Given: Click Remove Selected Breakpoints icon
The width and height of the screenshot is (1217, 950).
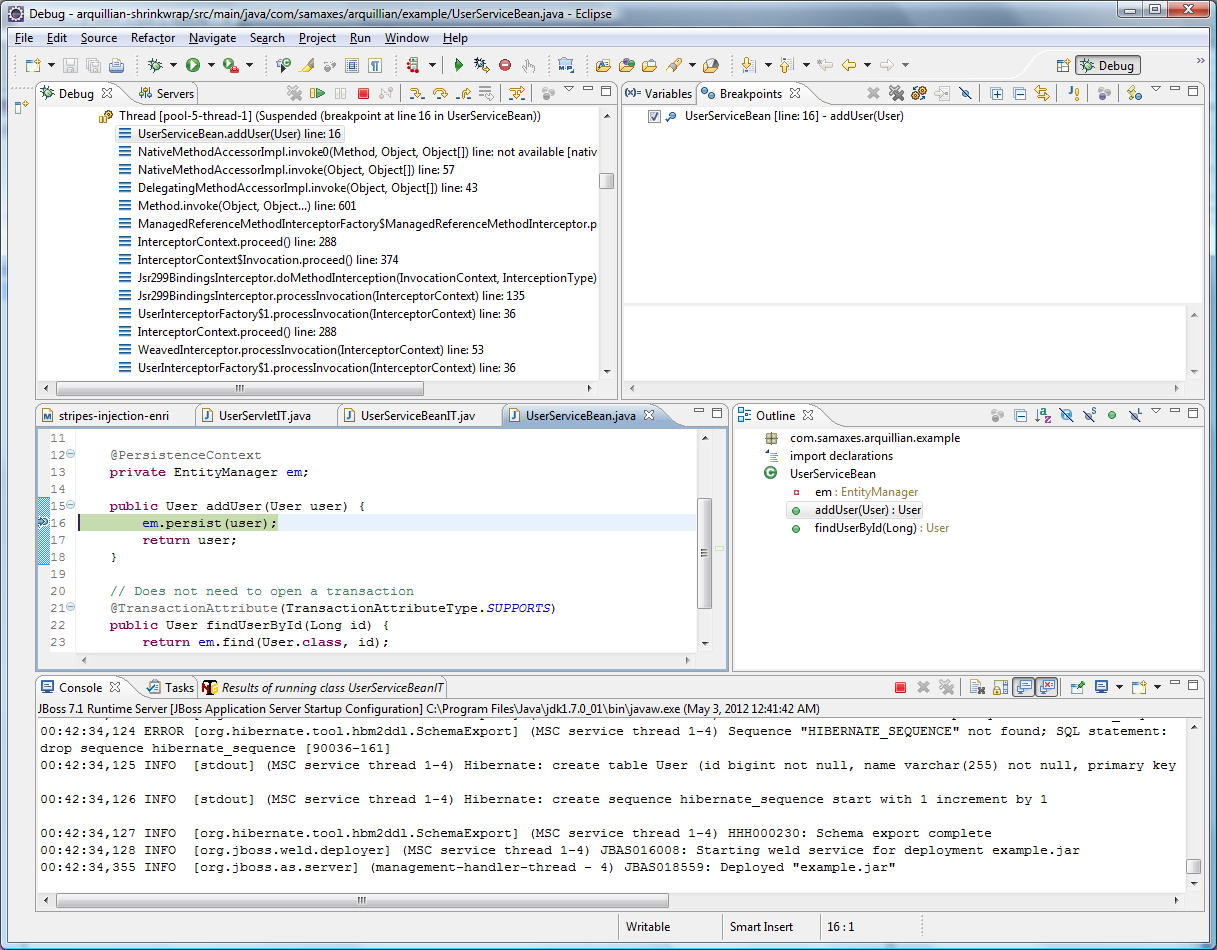Looking at the screenshot, I should tap(873, 93).
